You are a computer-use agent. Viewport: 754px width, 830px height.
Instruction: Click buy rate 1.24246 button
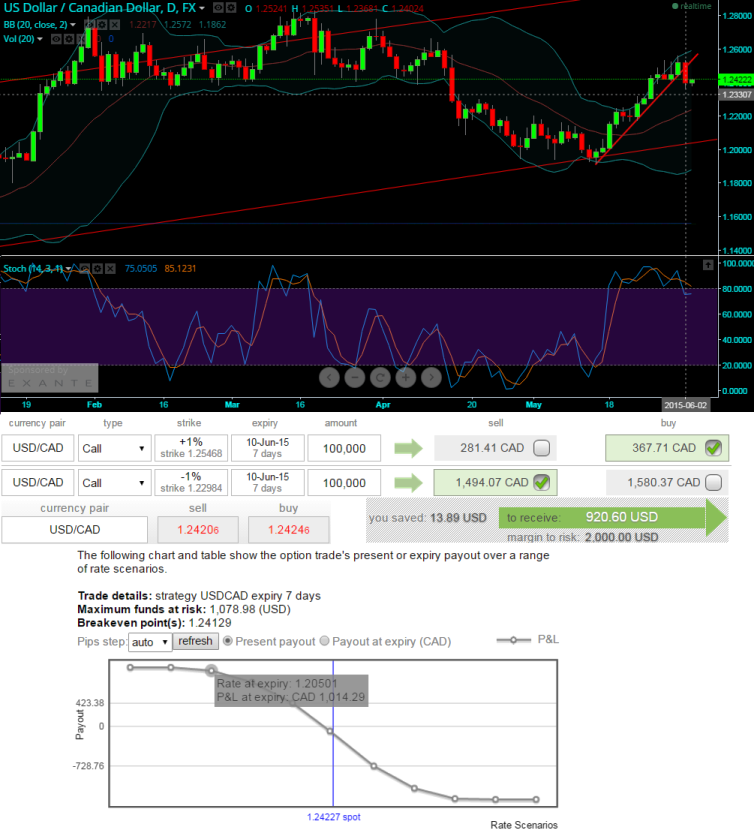point(289,530)
